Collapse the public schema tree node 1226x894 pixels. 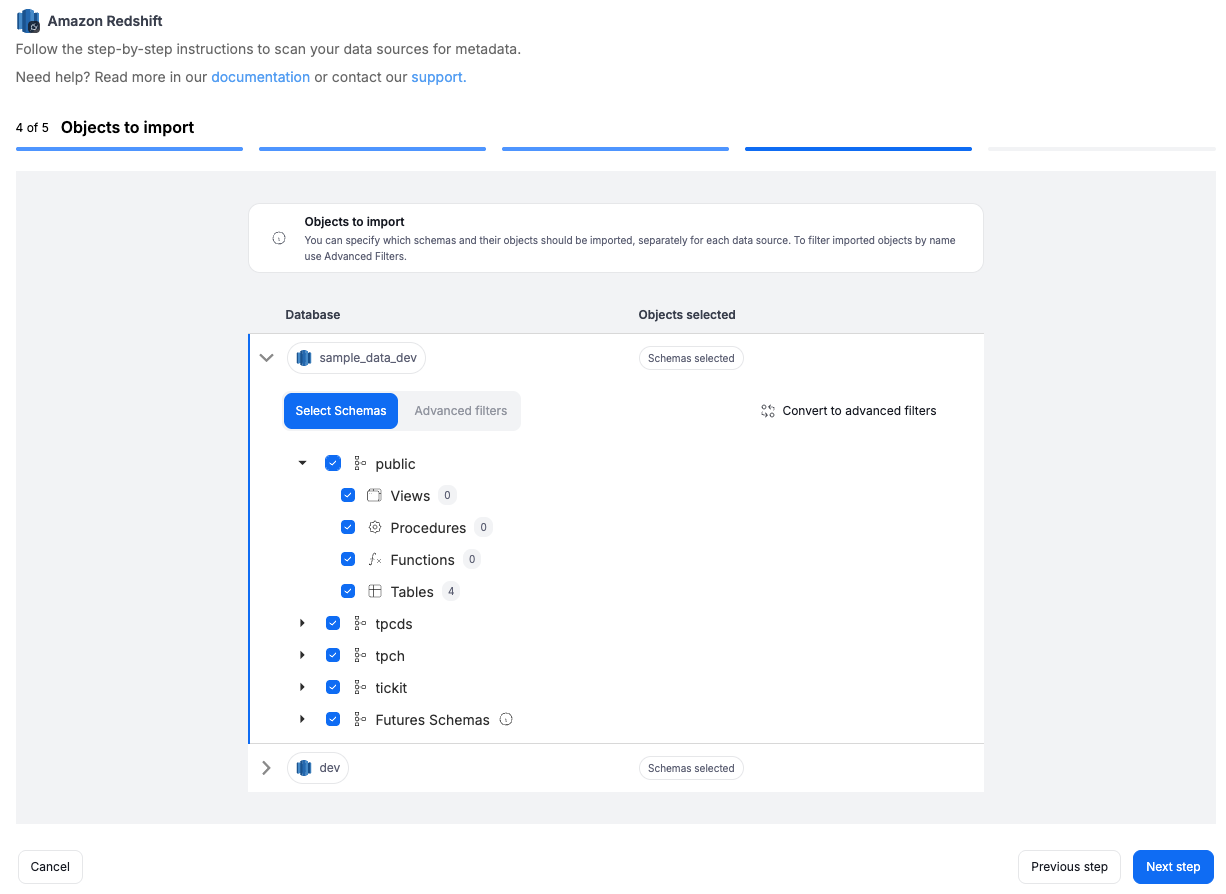(302, 463)
